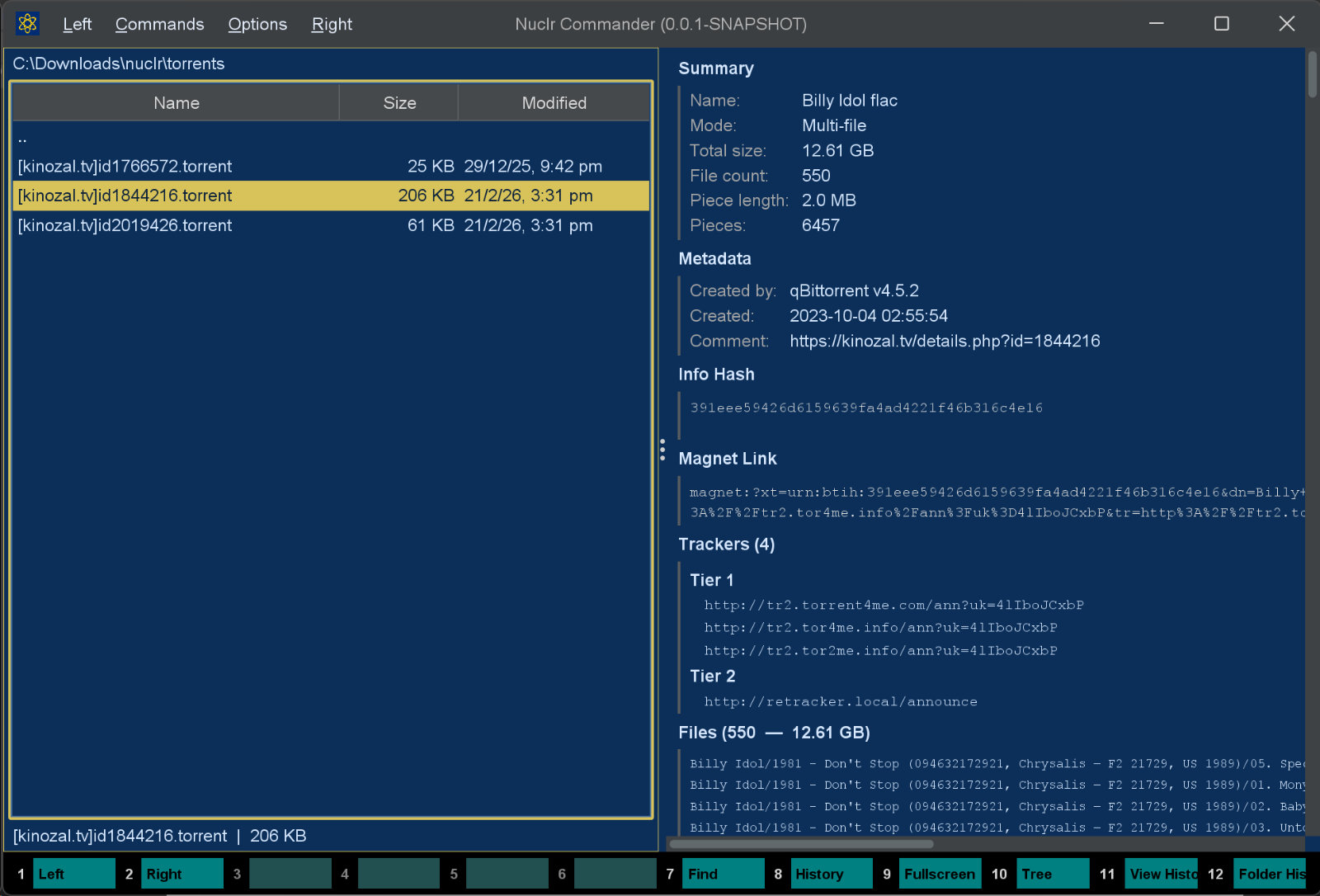Click the F7 Find function key button
The width and height of the screenshot is (1320, 896).
coord(723,874)
